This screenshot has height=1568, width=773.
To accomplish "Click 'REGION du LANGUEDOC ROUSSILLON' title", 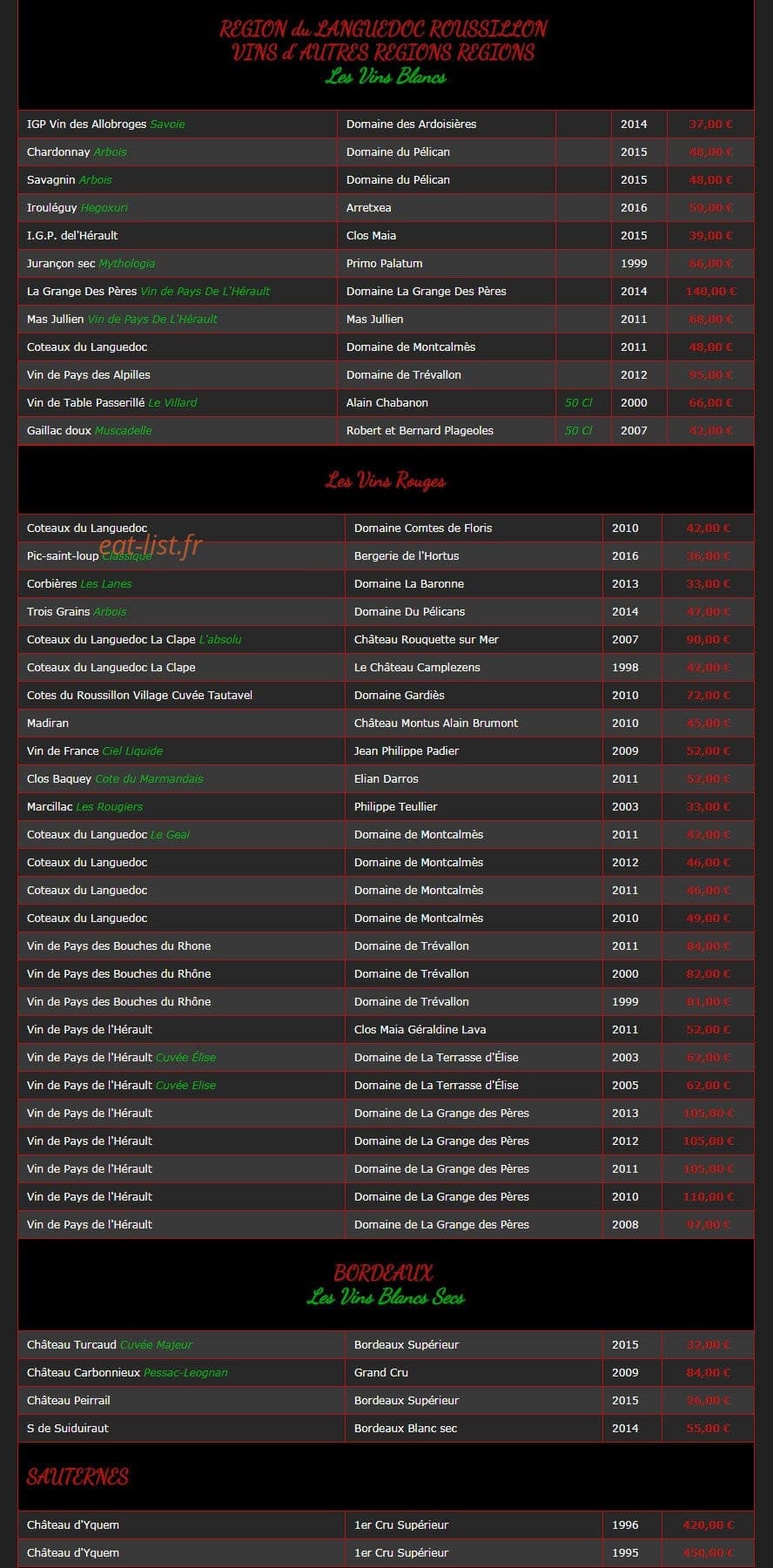I will [384, 29].
